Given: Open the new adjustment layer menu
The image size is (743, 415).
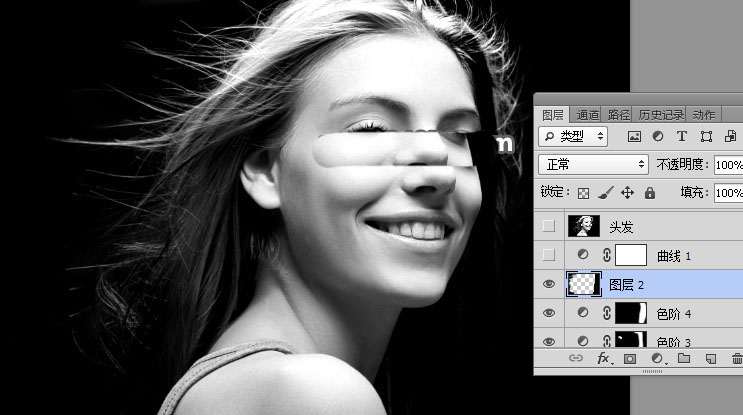Looking at the screenshot, I should click(657, 358).
